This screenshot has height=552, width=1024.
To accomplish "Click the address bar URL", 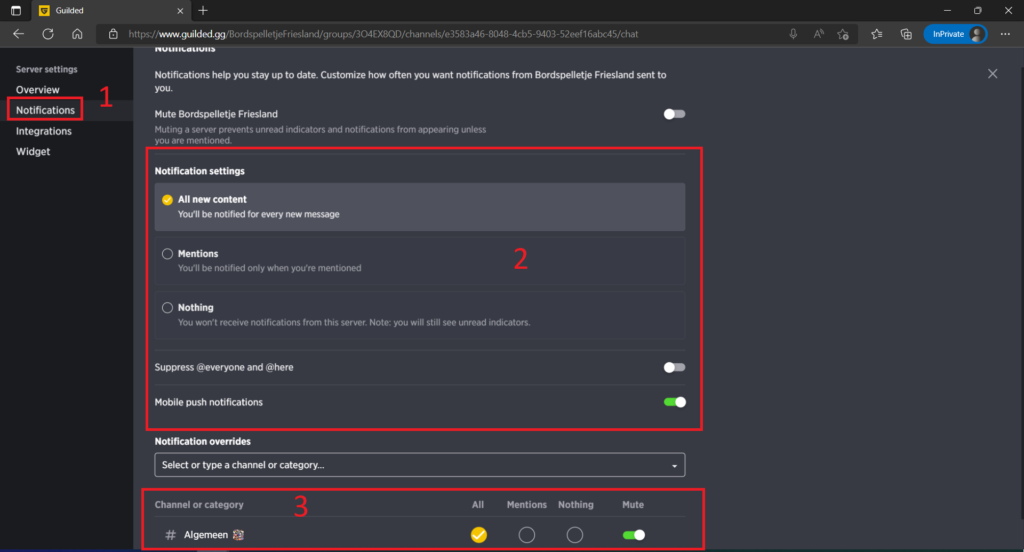I will pyautogui.click(x=383, y=34).
